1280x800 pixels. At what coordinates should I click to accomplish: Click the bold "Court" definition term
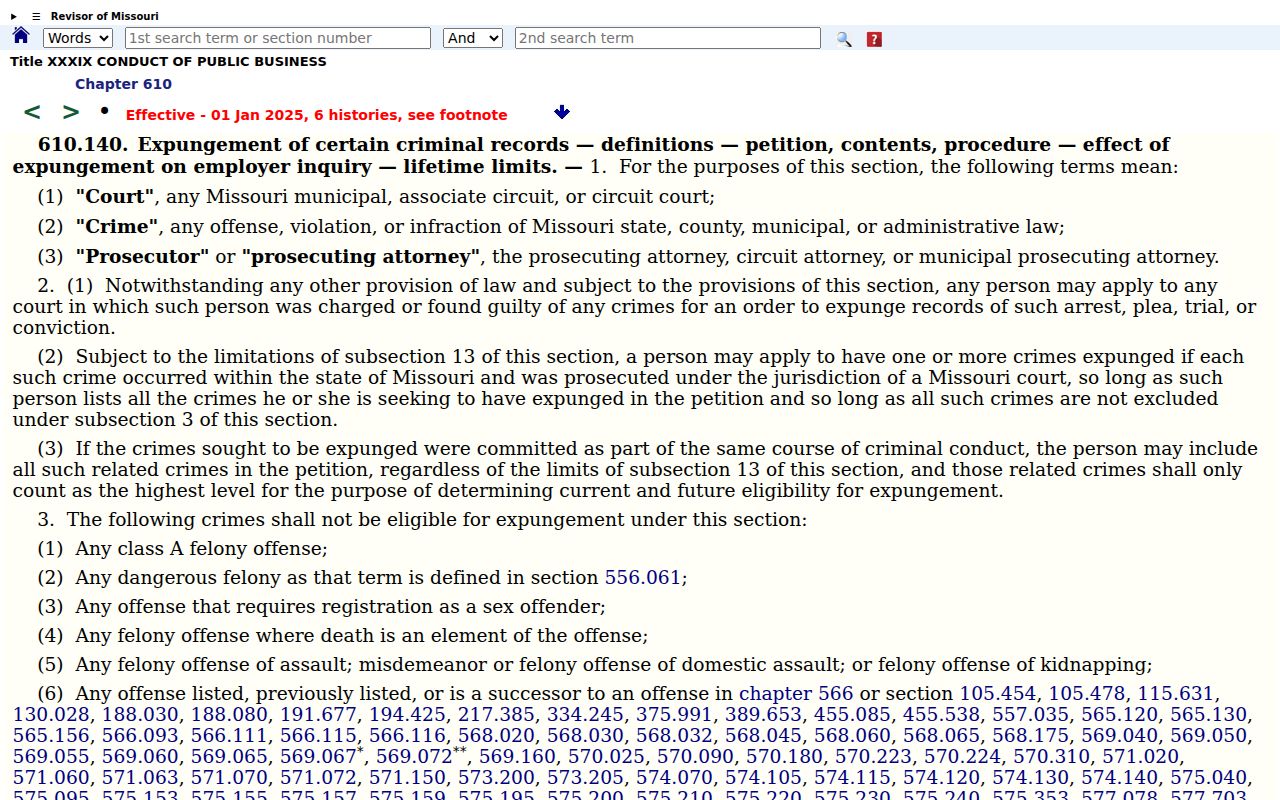click(115, 197)
